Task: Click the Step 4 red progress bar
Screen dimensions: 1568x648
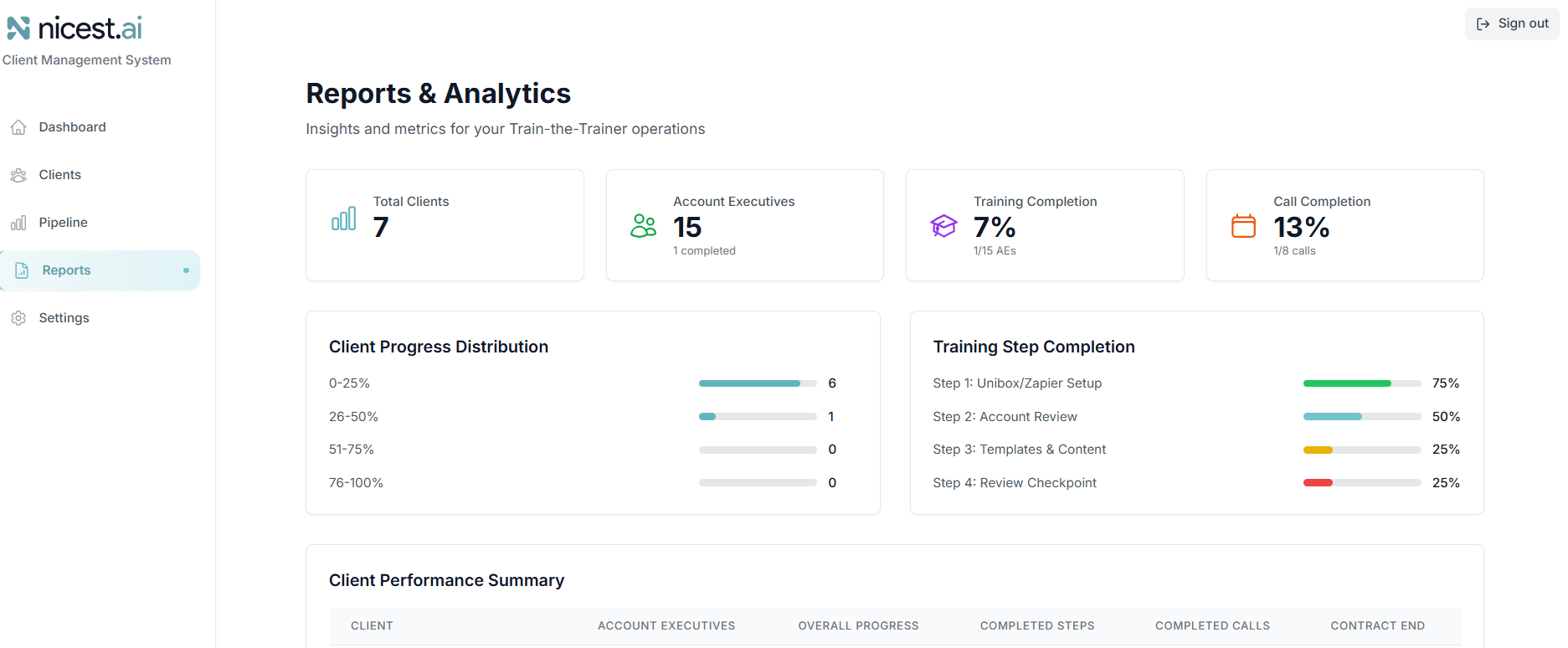Action: point(1362,483)
